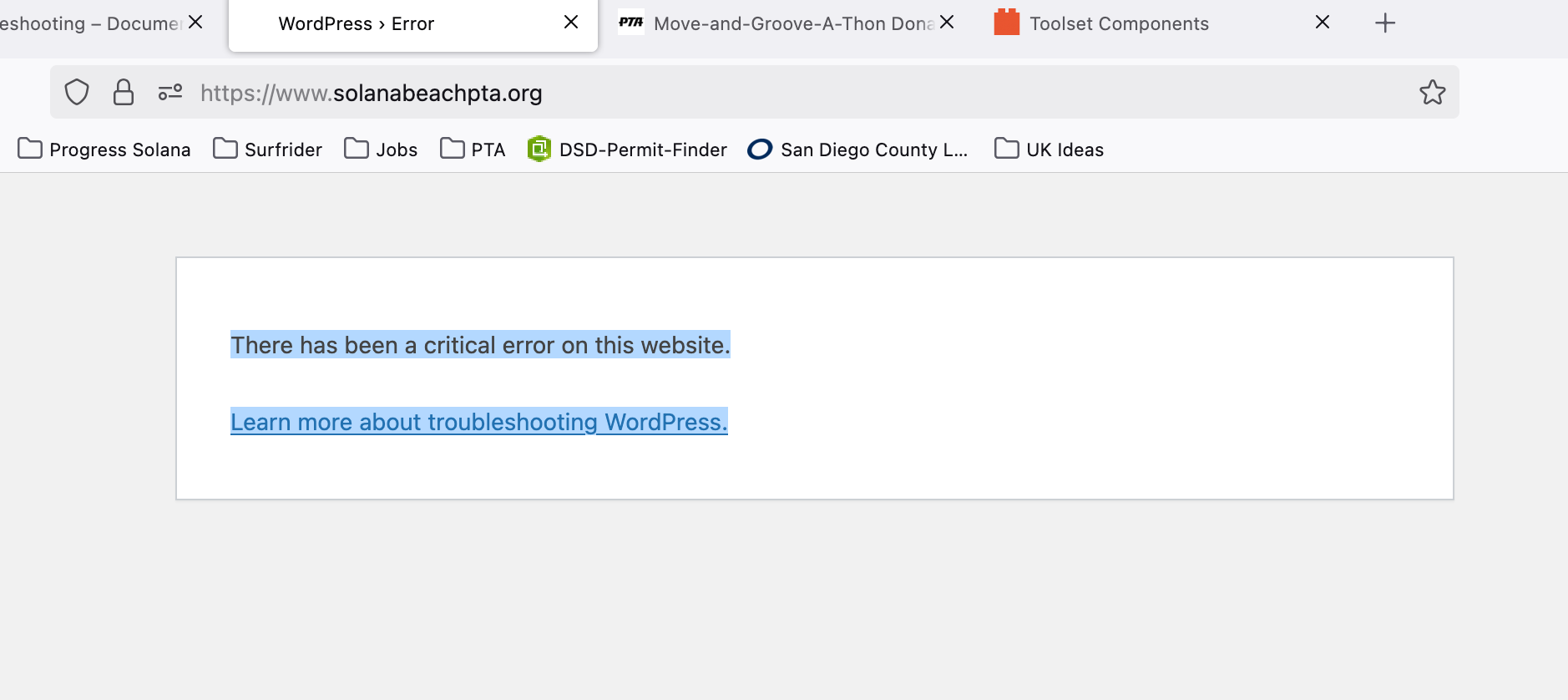Expand the PTA bookmarks folder
The width and height of the screenshot is (1568, 700).
[x=473, y=150]
